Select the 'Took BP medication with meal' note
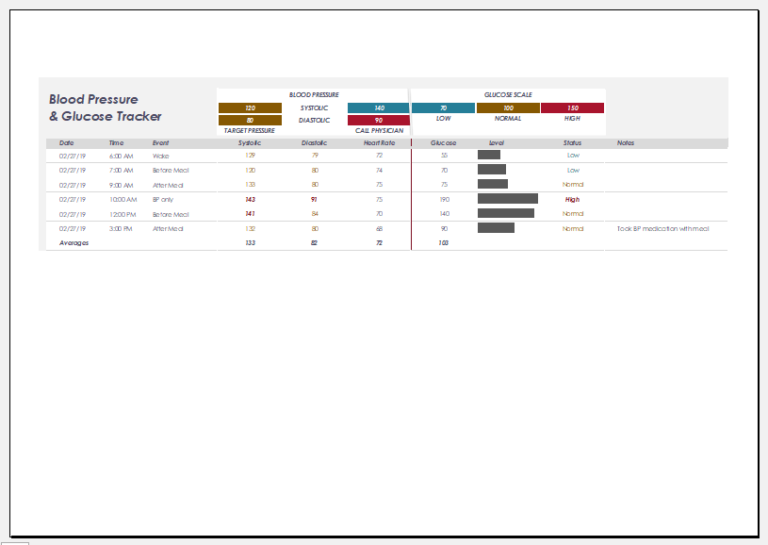The image size is (768, 545). pos(663,229)
